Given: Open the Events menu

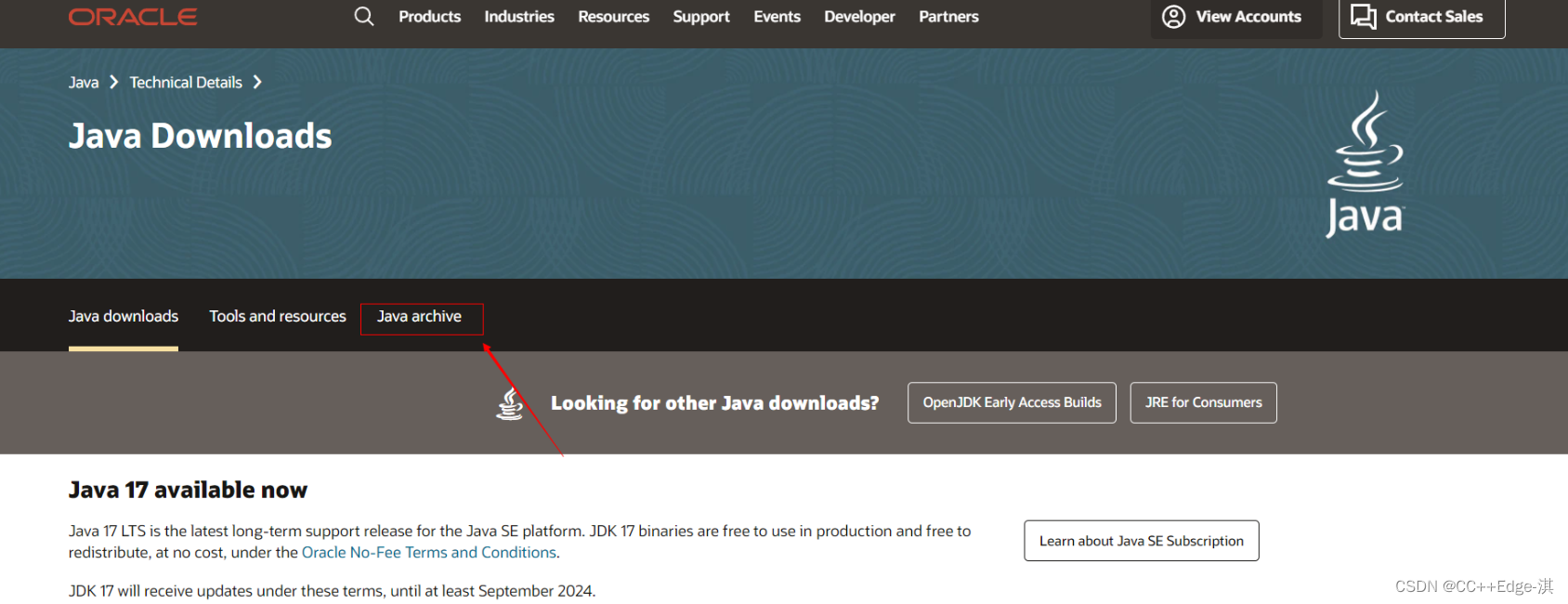Looking at the screenshot, I should coord(777,17).
